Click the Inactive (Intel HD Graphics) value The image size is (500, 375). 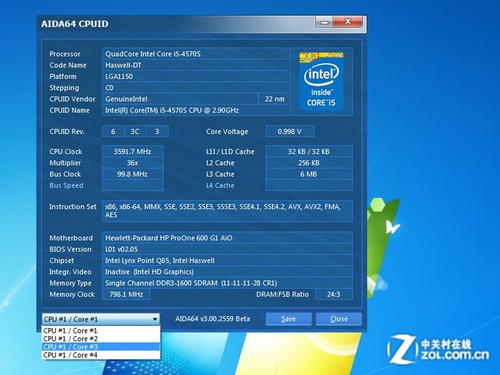coord(227,272)
